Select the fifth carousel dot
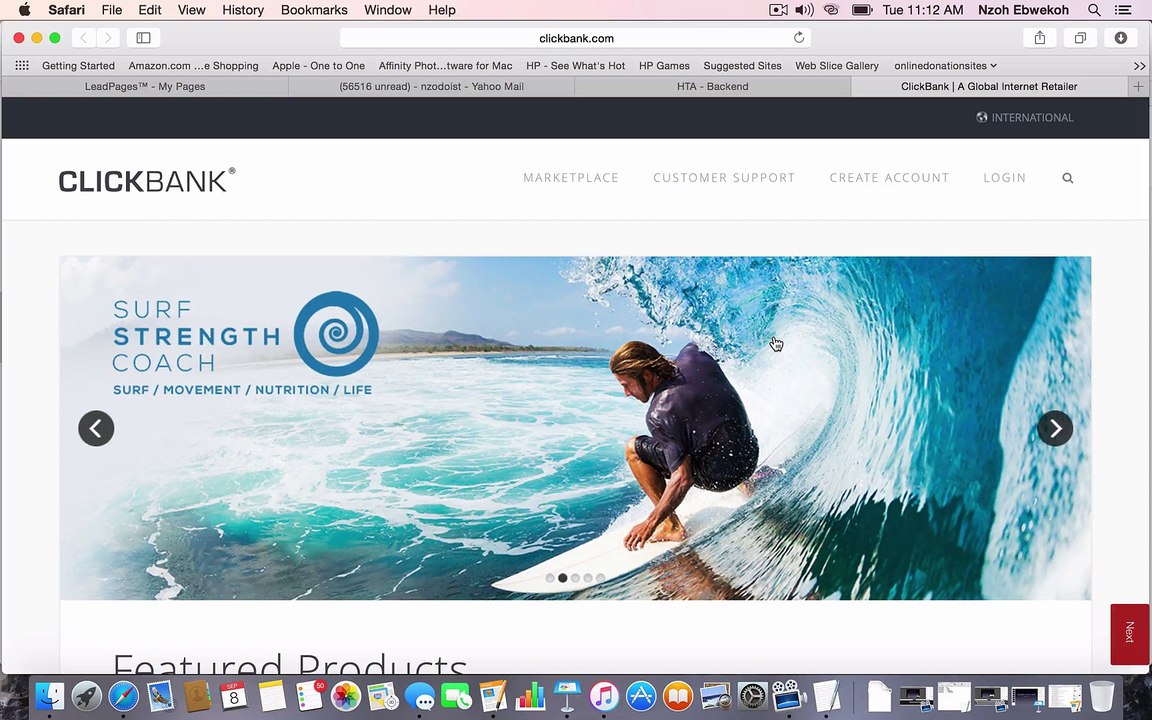 [600, 578]
